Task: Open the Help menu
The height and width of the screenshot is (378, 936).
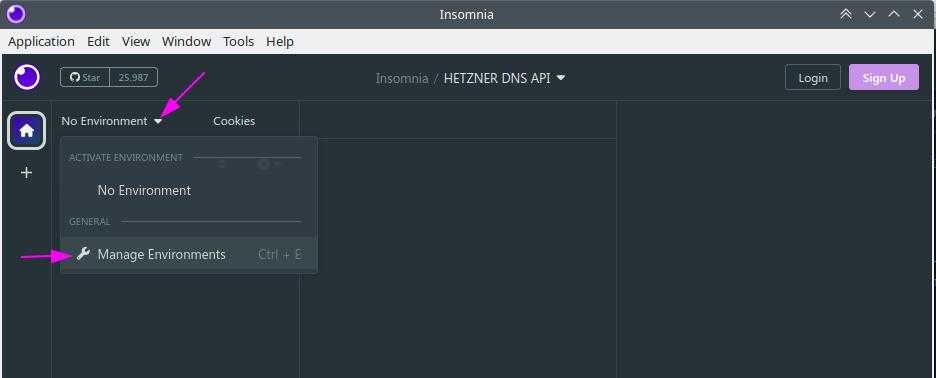Action: (280, 41)
